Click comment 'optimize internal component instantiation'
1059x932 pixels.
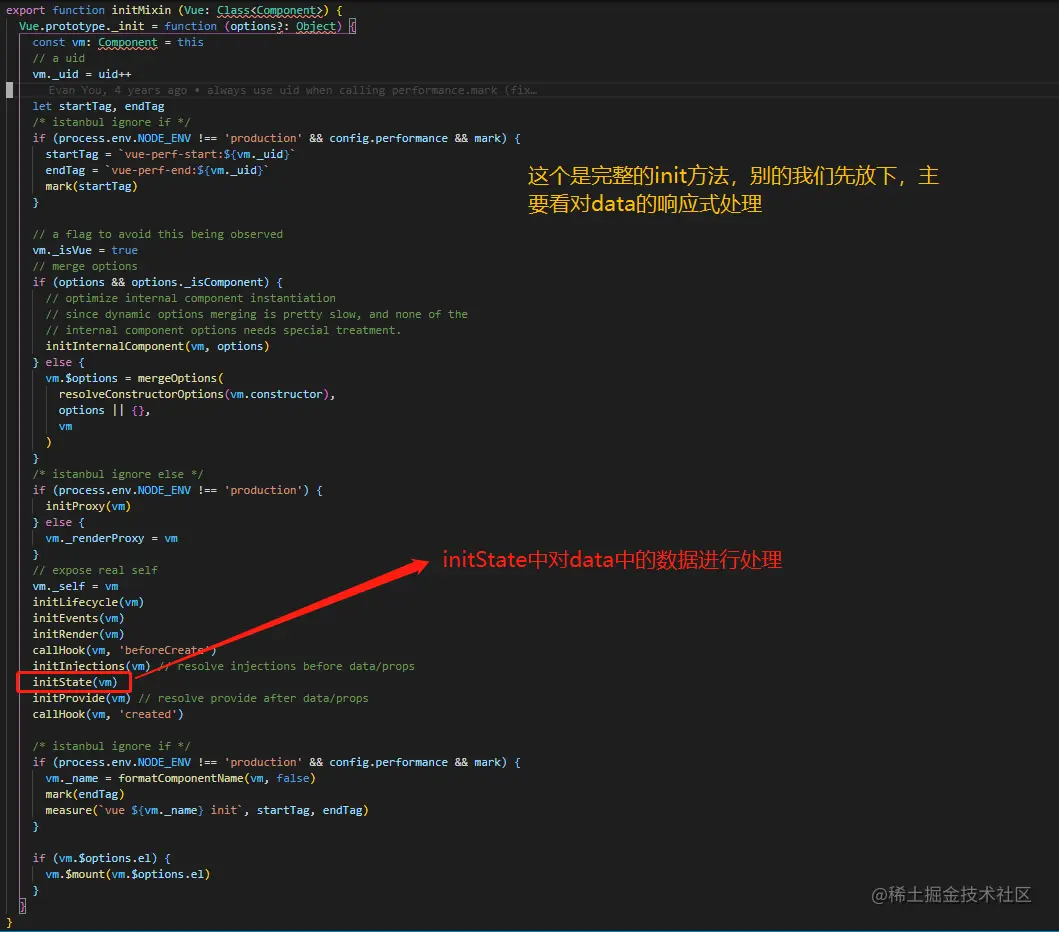pos(190,299)
